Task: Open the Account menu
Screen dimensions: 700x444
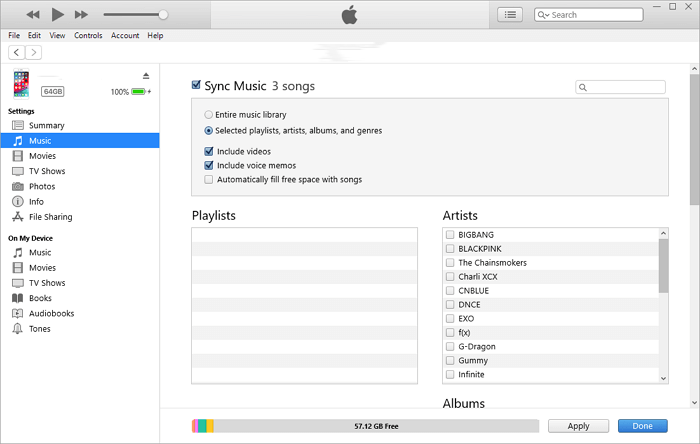Action: 125,35
